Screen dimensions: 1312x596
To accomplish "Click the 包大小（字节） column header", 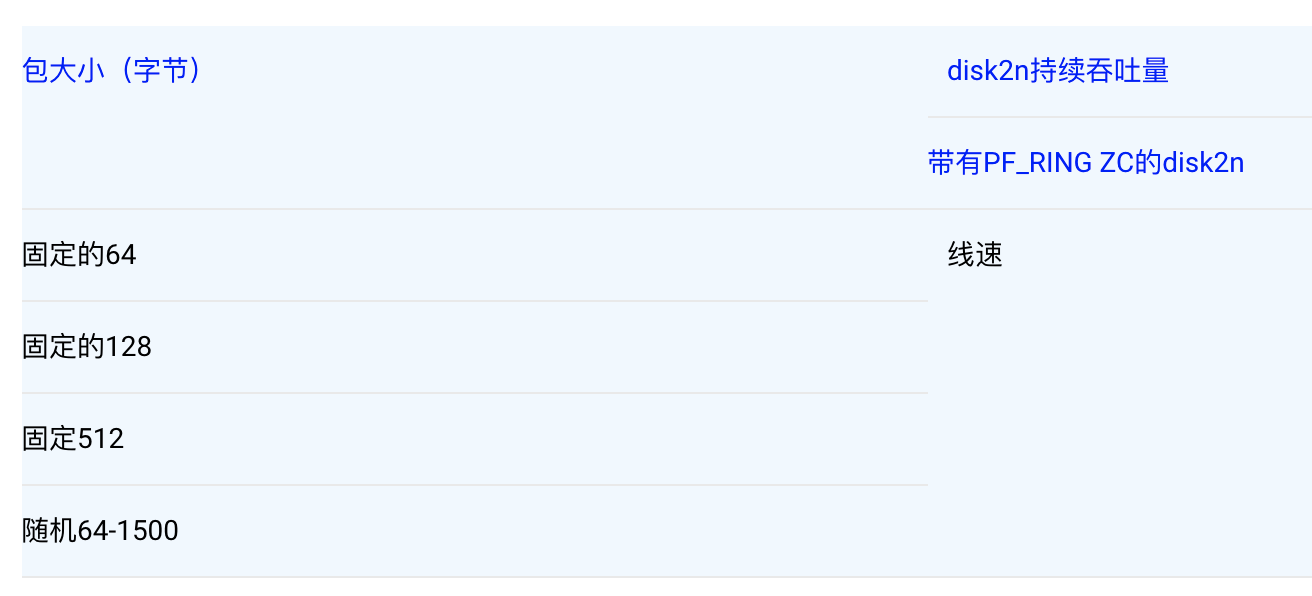I will pos(111,71).
